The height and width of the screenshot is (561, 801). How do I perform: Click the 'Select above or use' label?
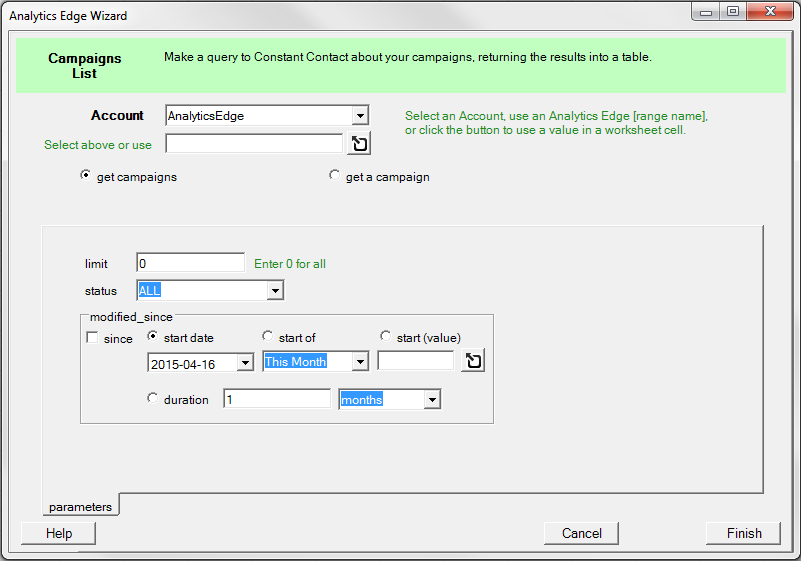pyautogui.click(x=98, y=145)
